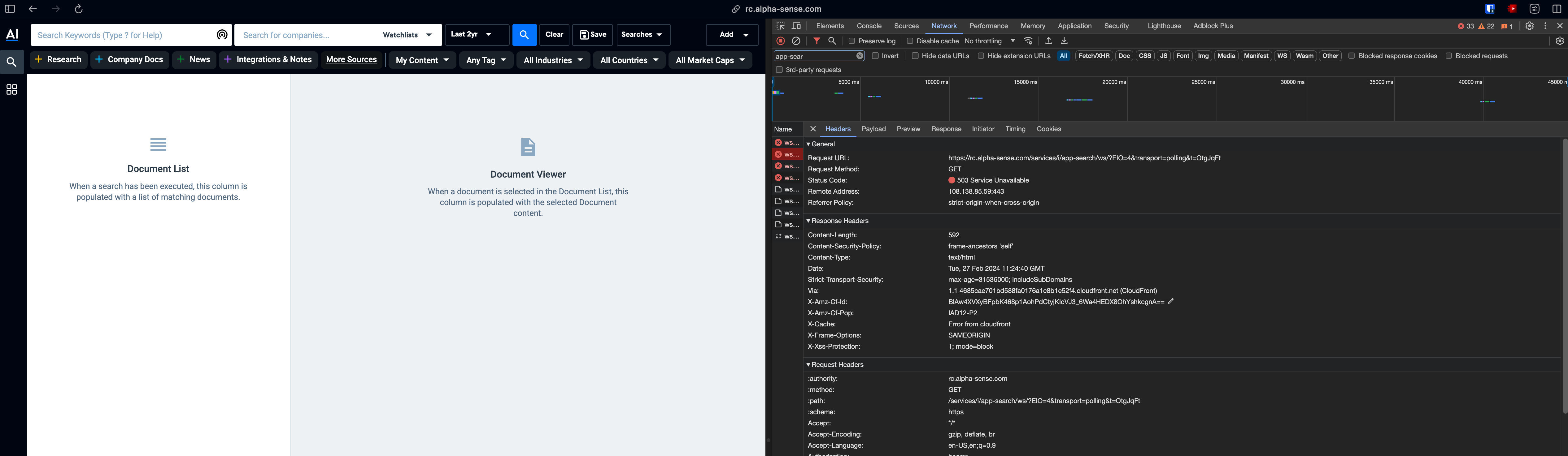Open the Any Tag dropdown
The height and width of the screenshot is (456, 1568).
pos(486,60)
